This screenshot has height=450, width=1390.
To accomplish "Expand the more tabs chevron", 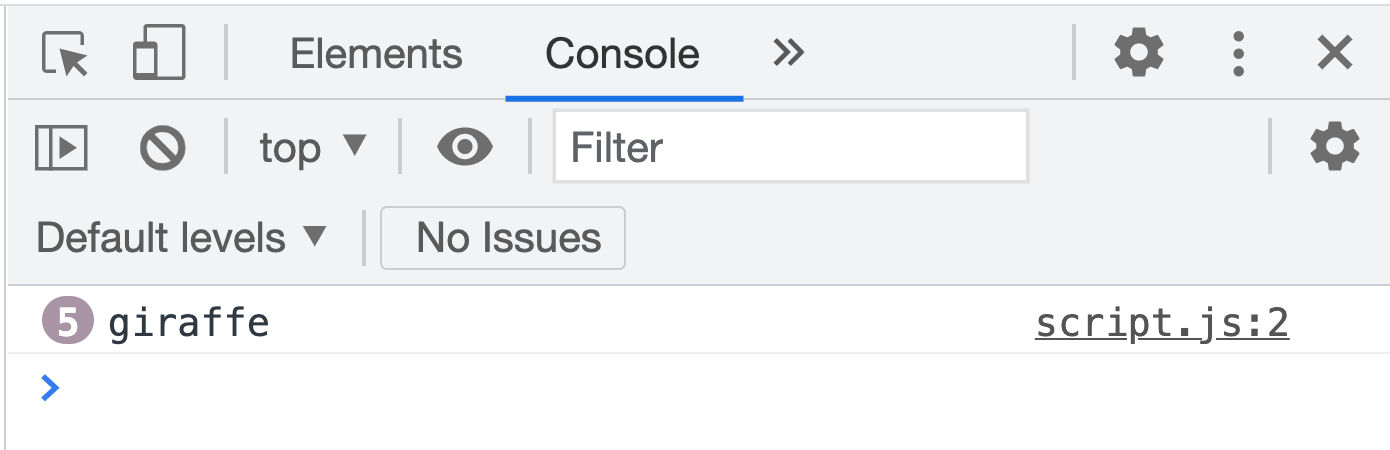I will point(788,53).
